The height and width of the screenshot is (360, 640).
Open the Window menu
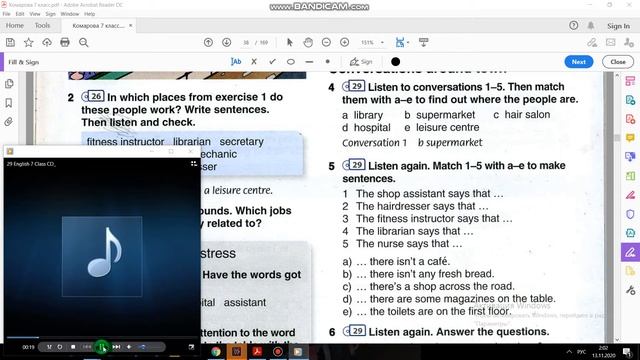coord(70,14)
